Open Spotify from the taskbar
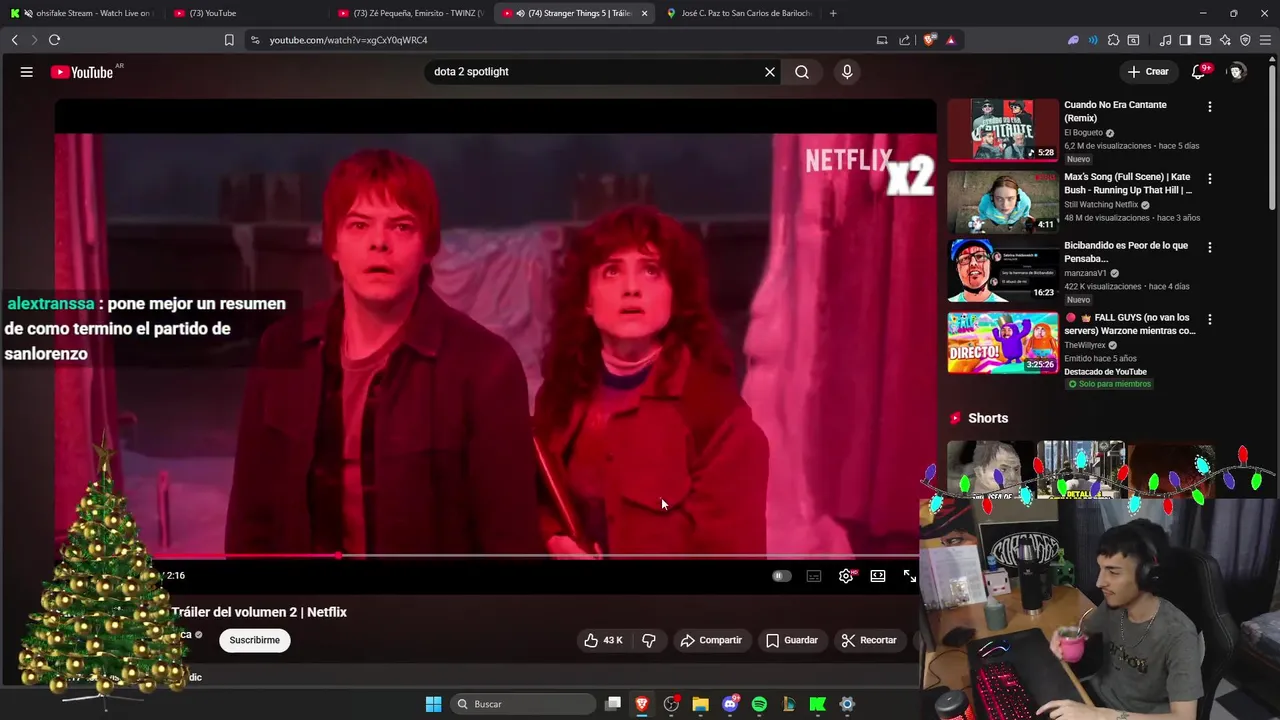Image resolution: width=1280 pixels, height=720 pixels. (x=759, y=704)
